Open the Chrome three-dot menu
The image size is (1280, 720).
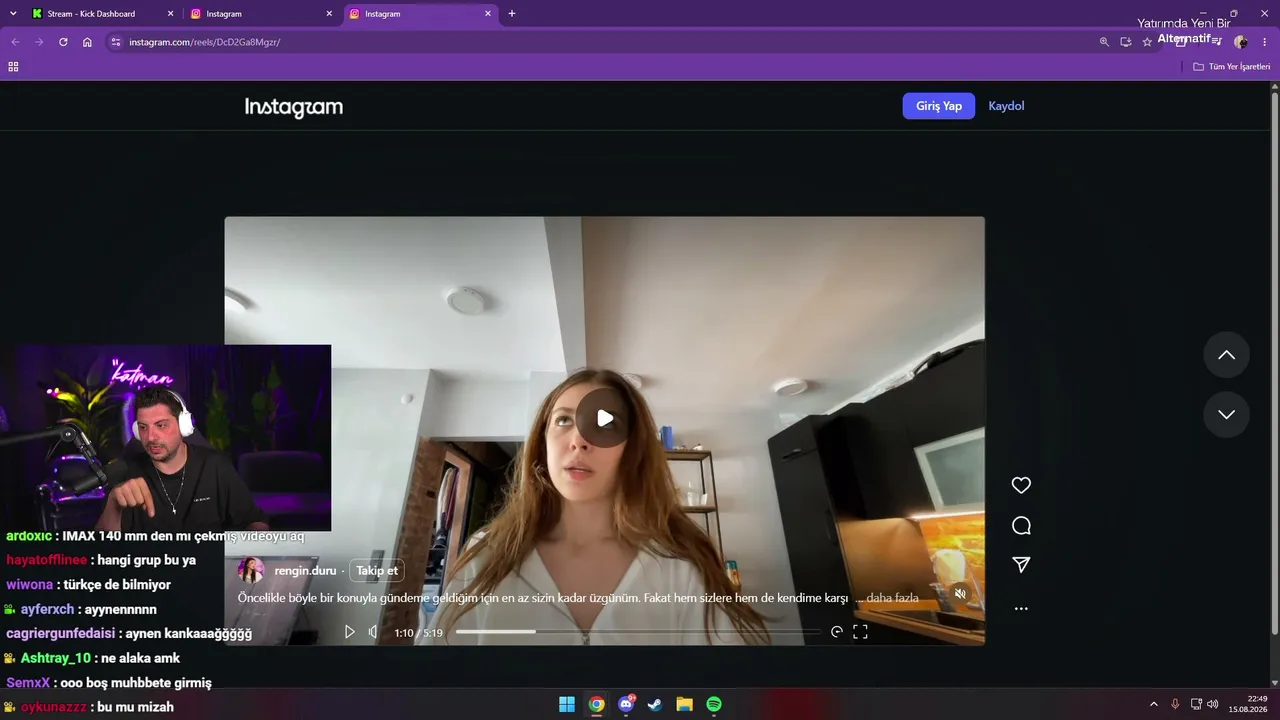[x=1265, y=42]
